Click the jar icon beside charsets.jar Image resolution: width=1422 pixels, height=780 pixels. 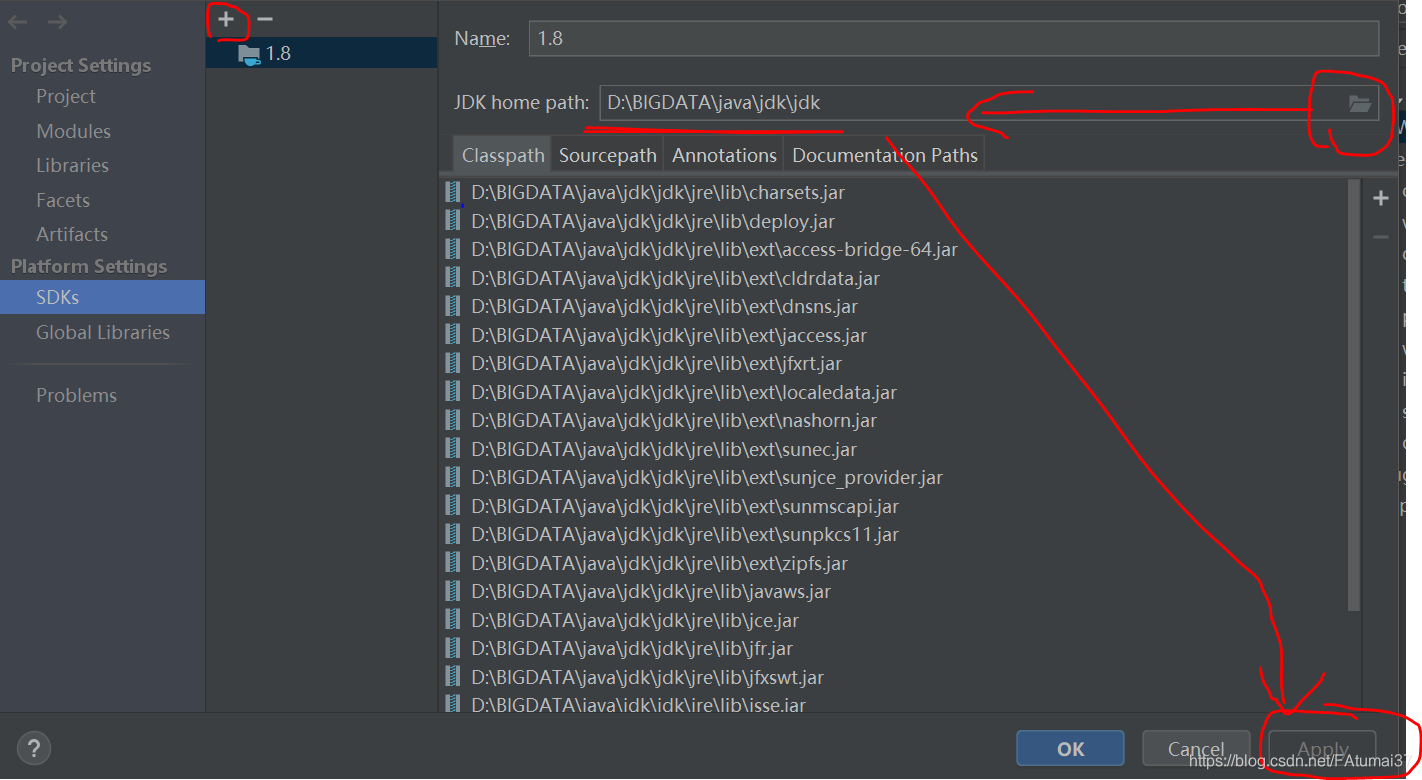click(x=452, y=191)
